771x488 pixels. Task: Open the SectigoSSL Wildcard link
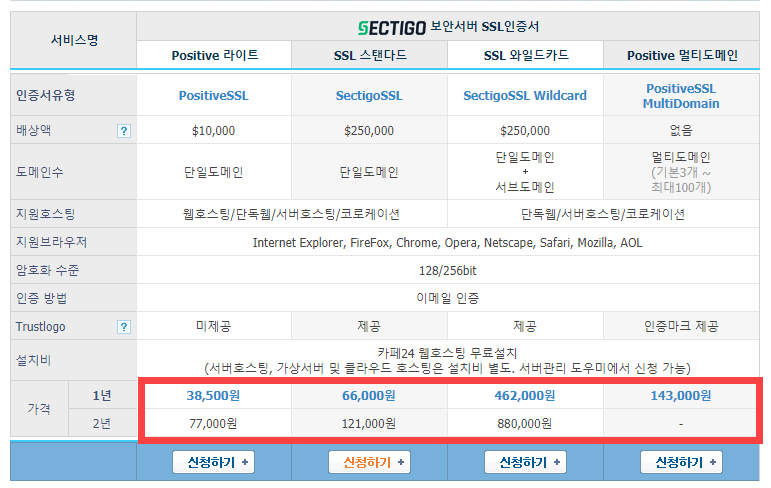coord(525,95)
